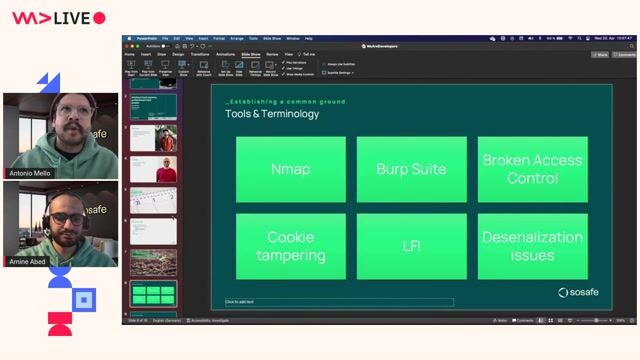Start Slide Show from status bar icon
This screenshot has height=360, width=640.
(570, 321)
